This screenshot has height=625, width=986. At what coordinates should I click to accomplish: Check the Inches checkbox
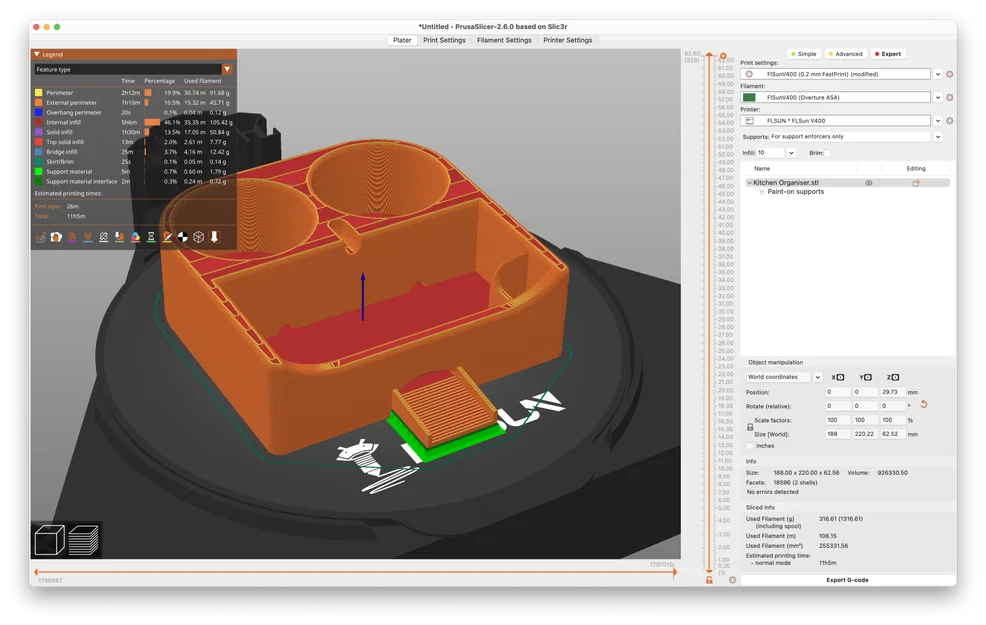pyautogui.click(x=751, y=446)
